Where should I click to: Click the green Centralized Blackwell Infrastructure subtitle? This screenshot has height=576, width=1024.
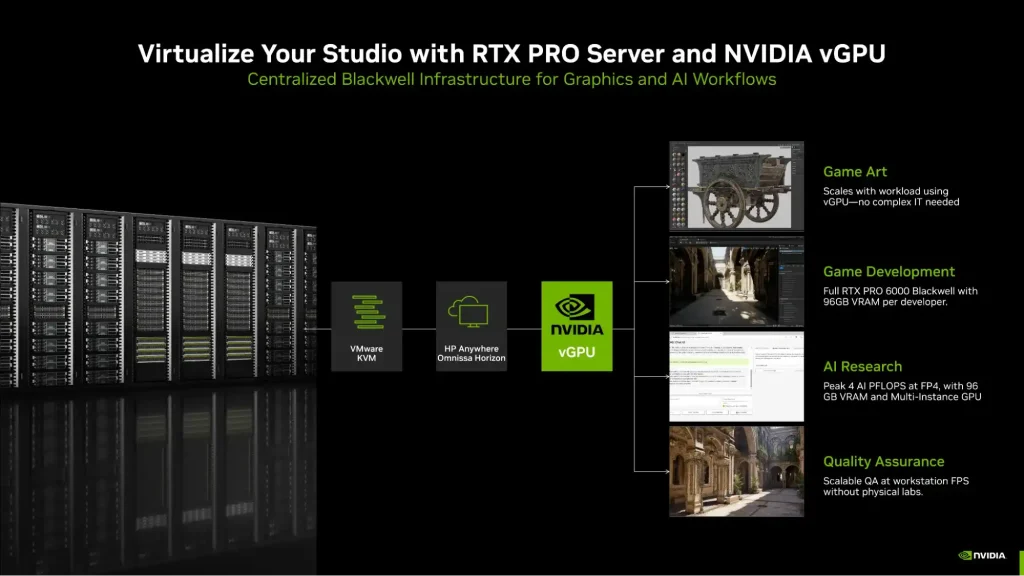point(511,79)
